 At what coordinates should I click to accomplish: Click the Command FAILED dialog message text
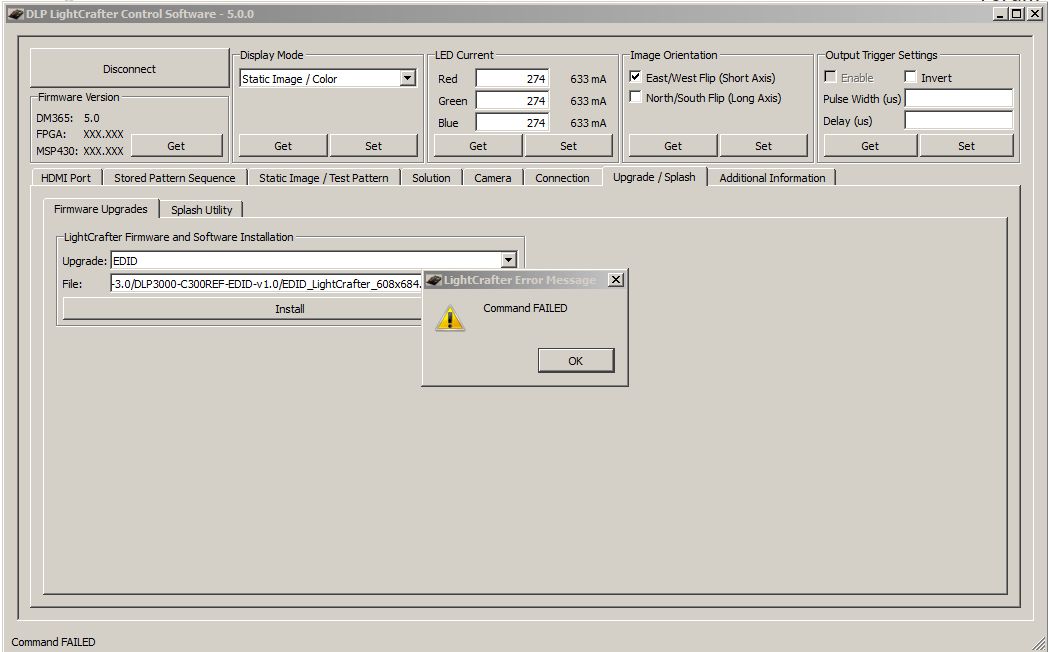(525, 308)
